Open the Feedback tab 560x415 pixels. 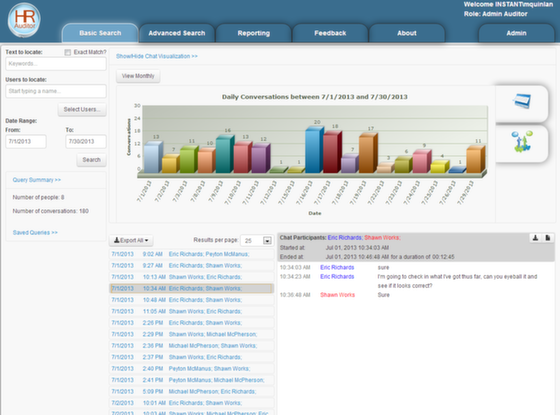(330, 33)
